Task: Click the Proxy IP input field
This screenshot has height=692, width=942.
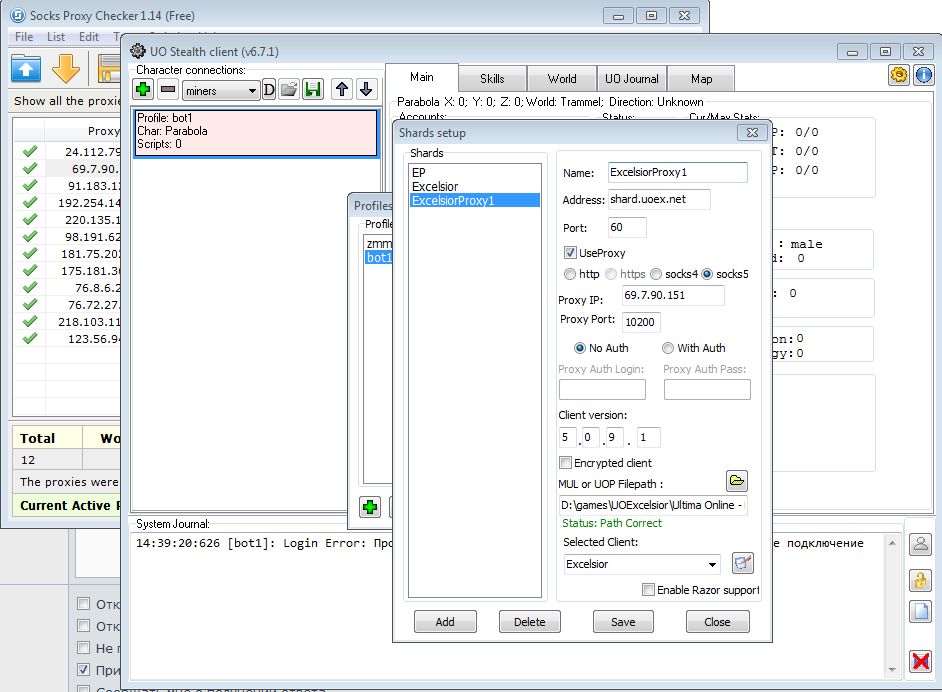Action: pos(672,295)
